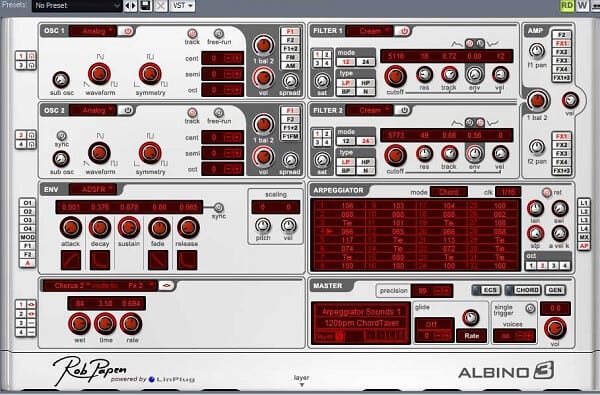Click the release curve shape icon
The image size is (600, 395).
pos(187,260)
